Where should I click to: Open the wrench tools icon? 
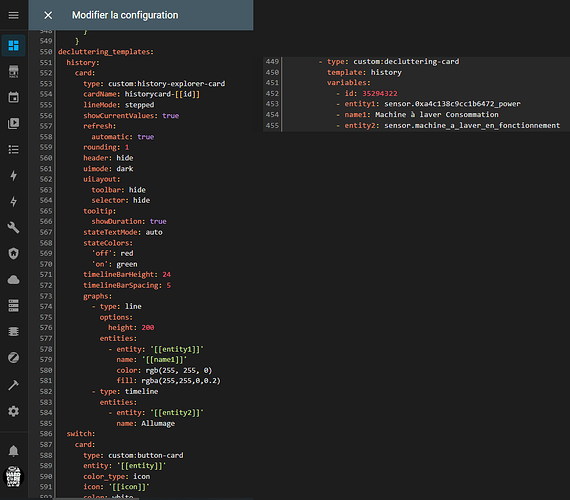(x=13, y=228)
